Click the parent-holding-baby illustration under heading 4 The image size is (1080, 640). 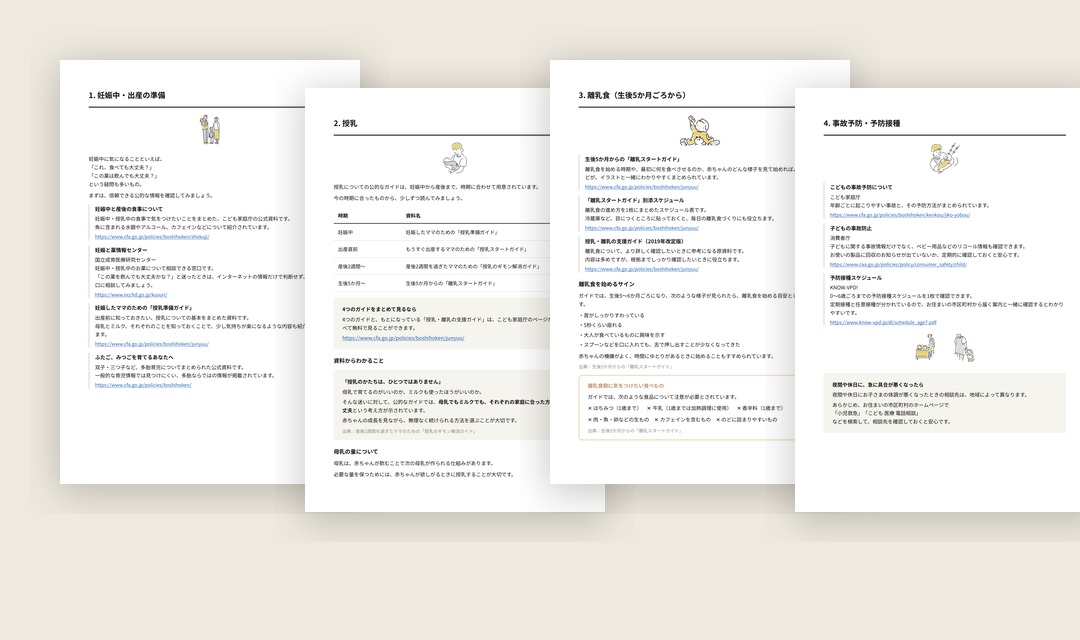click(944, 158)
